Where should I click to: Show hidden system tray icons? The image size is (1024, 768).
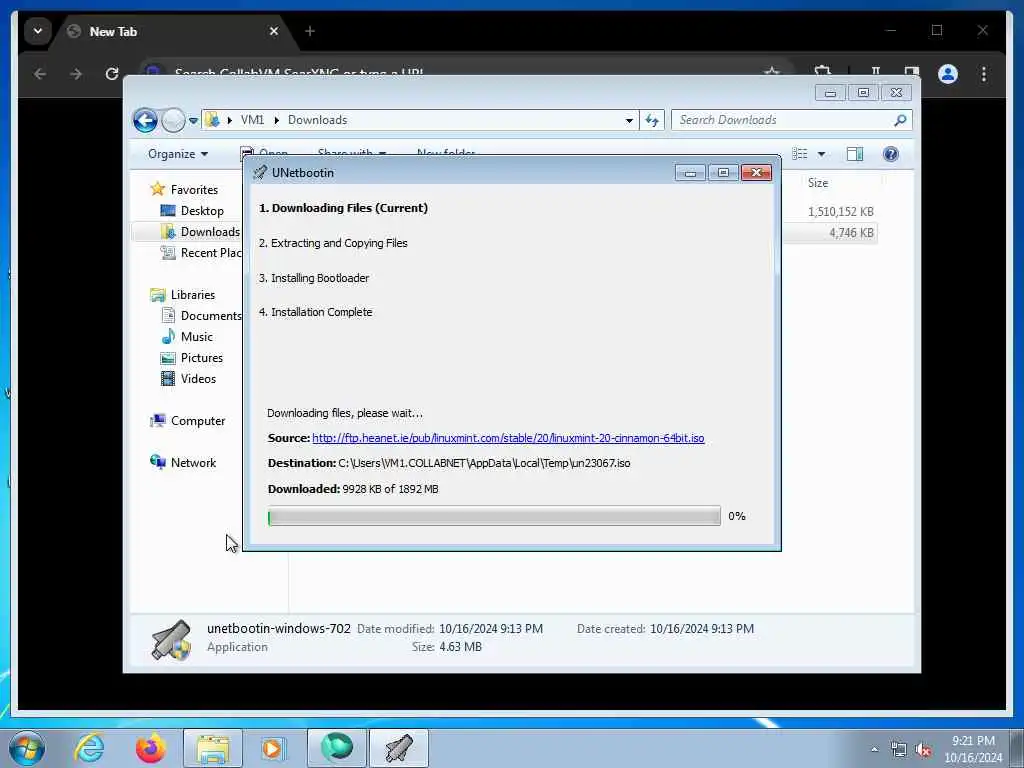click(x=874, y=750)
